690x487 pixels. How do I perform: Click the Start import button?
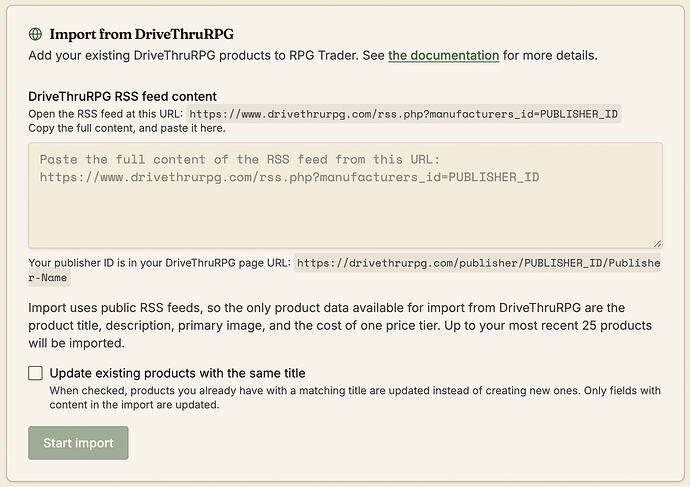click(78, 443)
